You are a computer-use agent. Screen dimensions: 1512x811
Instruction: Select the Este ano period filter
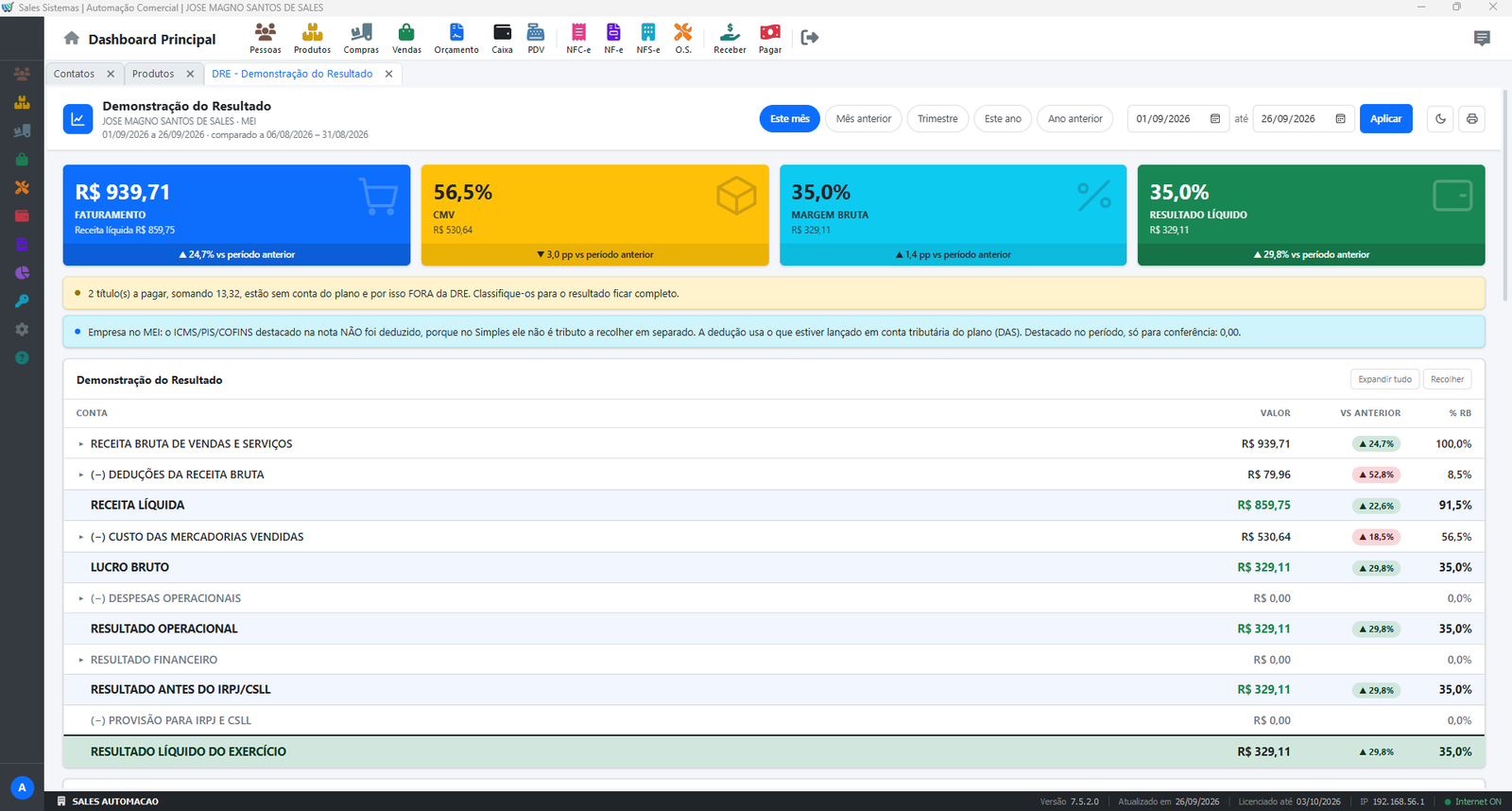click(1003, 119)
